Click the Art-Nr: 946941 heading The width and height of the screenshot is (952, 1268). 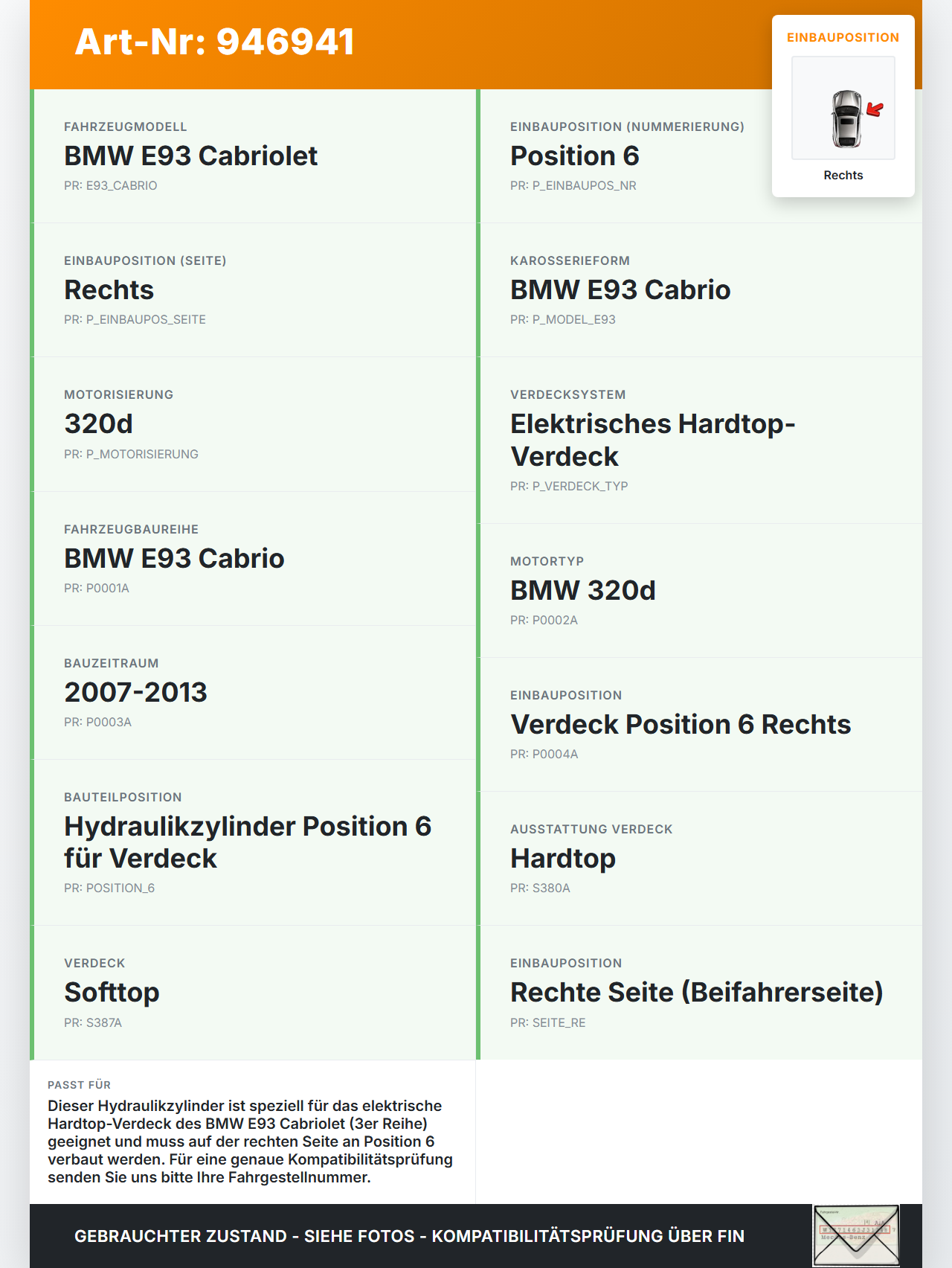215,42
